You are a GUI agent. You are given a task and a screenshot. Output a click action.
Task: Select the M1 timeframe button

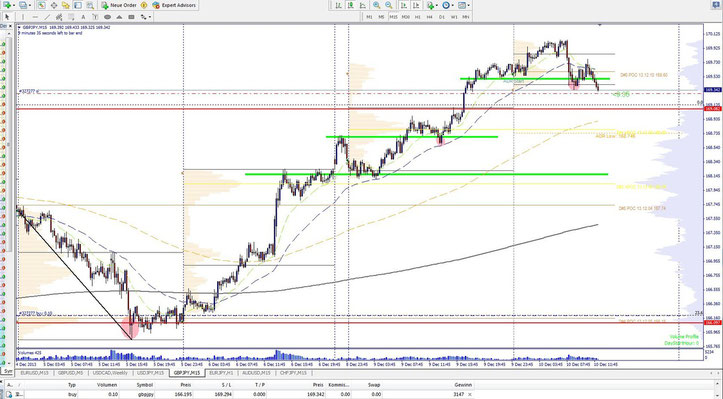[369, 17]
